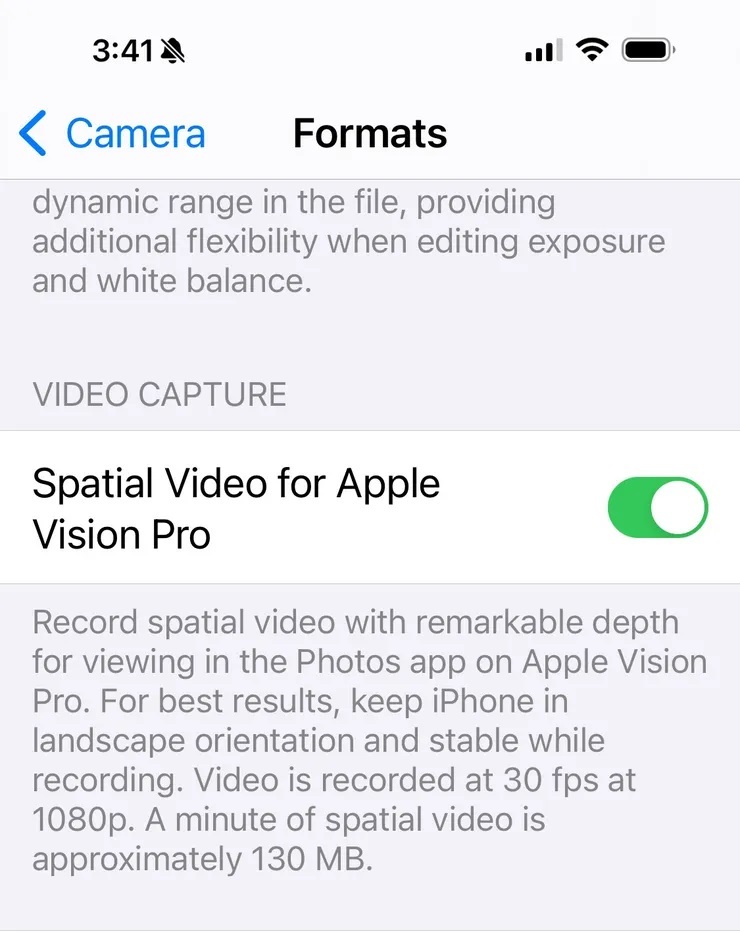The image size is (740, 934).
Task: Tap the battery indicator icon
Action: [x=648, y=50]
